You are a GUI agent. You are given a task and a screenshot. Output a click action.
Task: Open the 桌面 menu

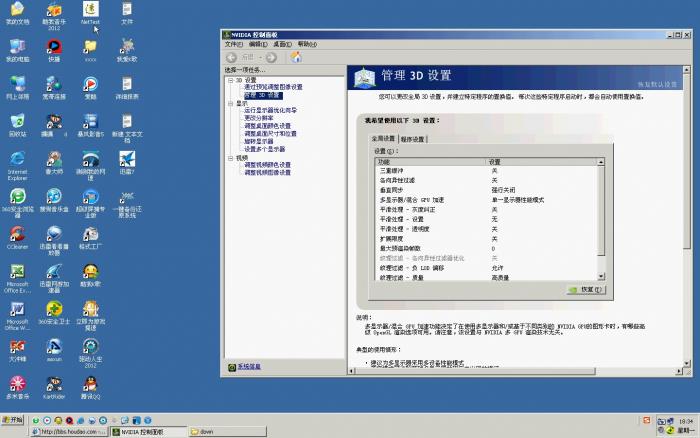pyautogui.click(x=282, y=44)
